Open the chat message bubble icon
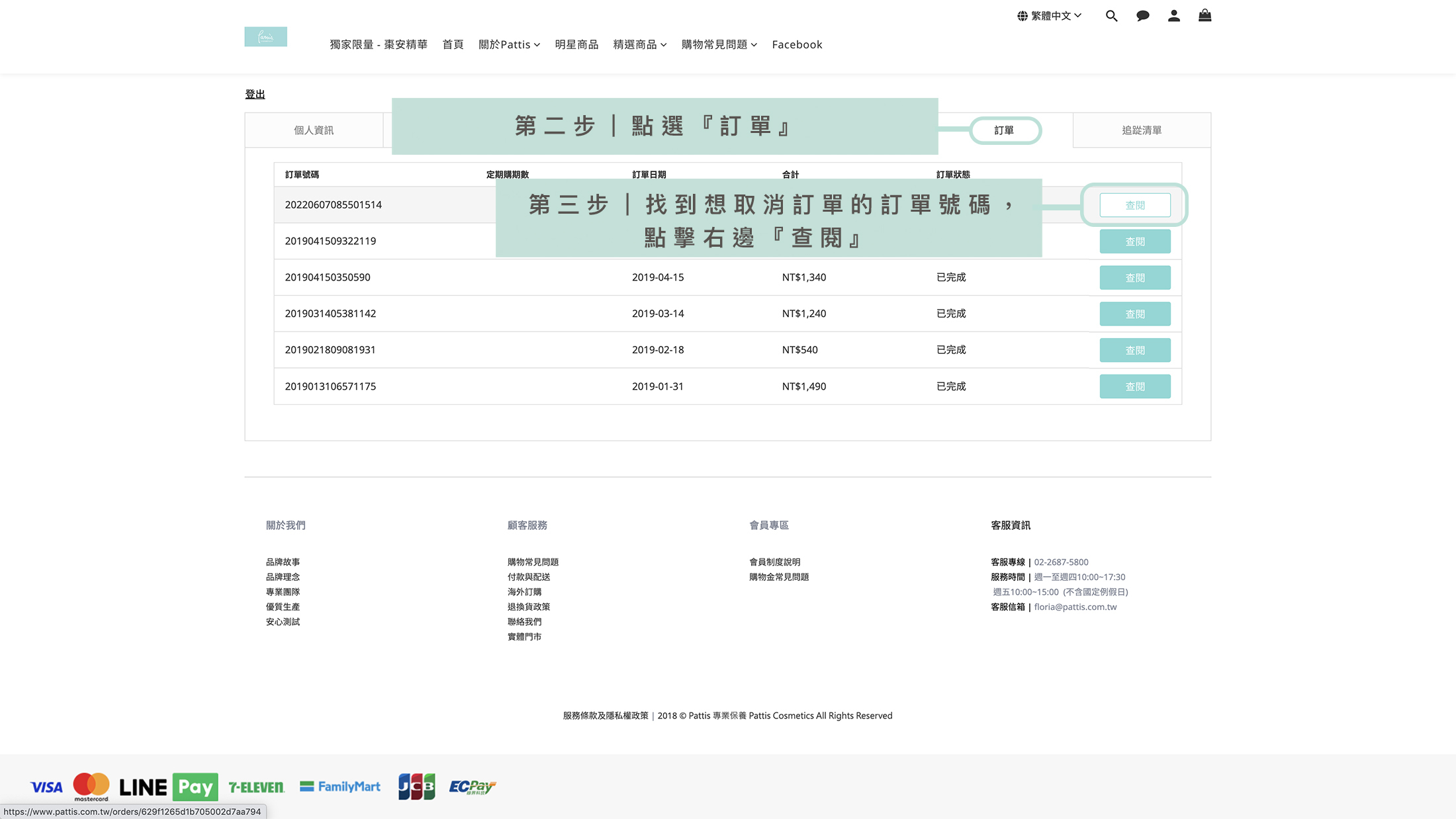Screen dimensions: 1456x819 point(1142,16)
